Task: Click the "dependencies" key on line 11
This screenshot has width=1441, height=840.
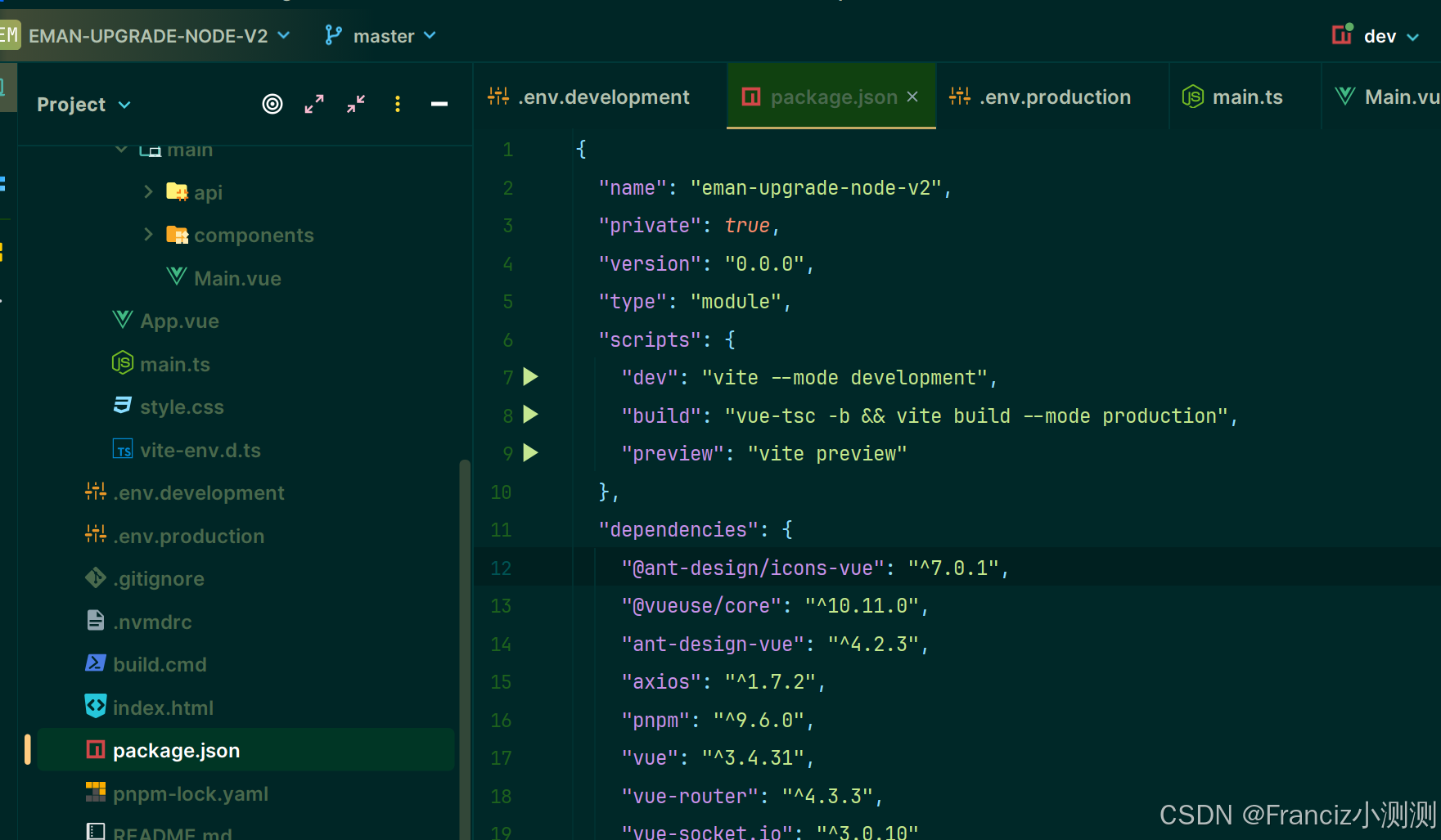Action: point(679,529)
